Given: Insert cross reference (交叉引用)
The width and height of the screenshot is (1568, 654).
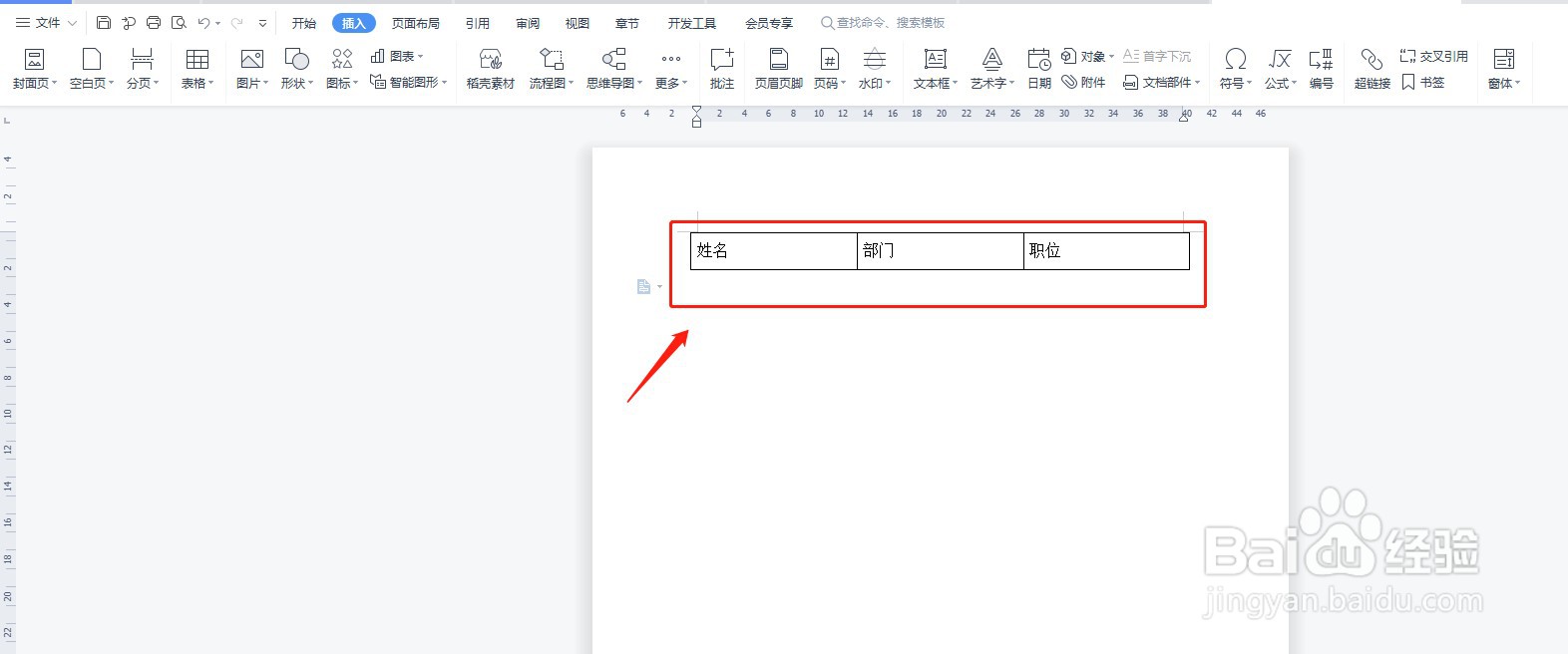Looking at the screenshot, I should pos(1434,57).
